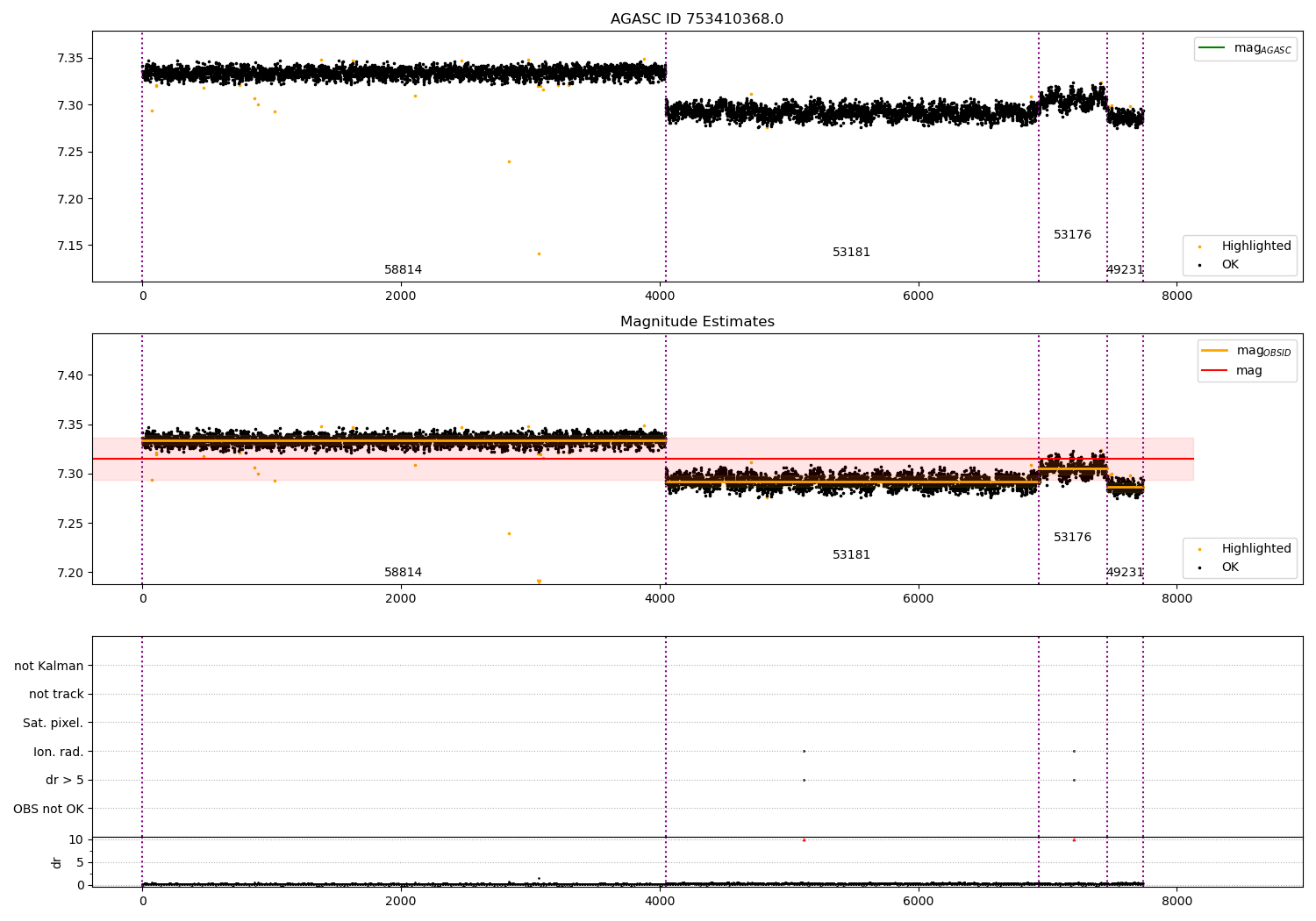Click the "Magnitude Estimates" plot title

pos(697,322)
